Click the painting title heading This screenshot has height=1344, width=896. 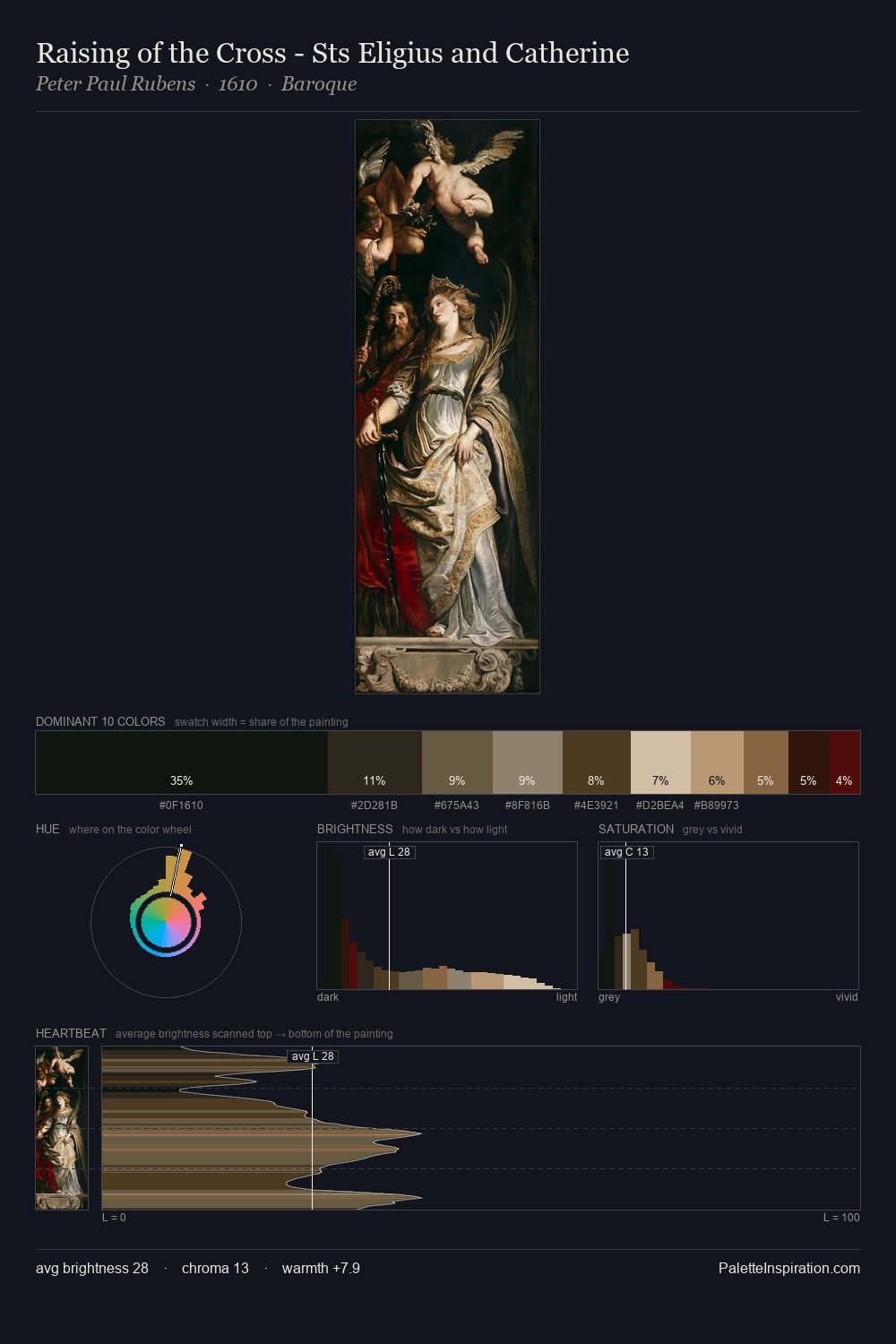tap(332, 53)
